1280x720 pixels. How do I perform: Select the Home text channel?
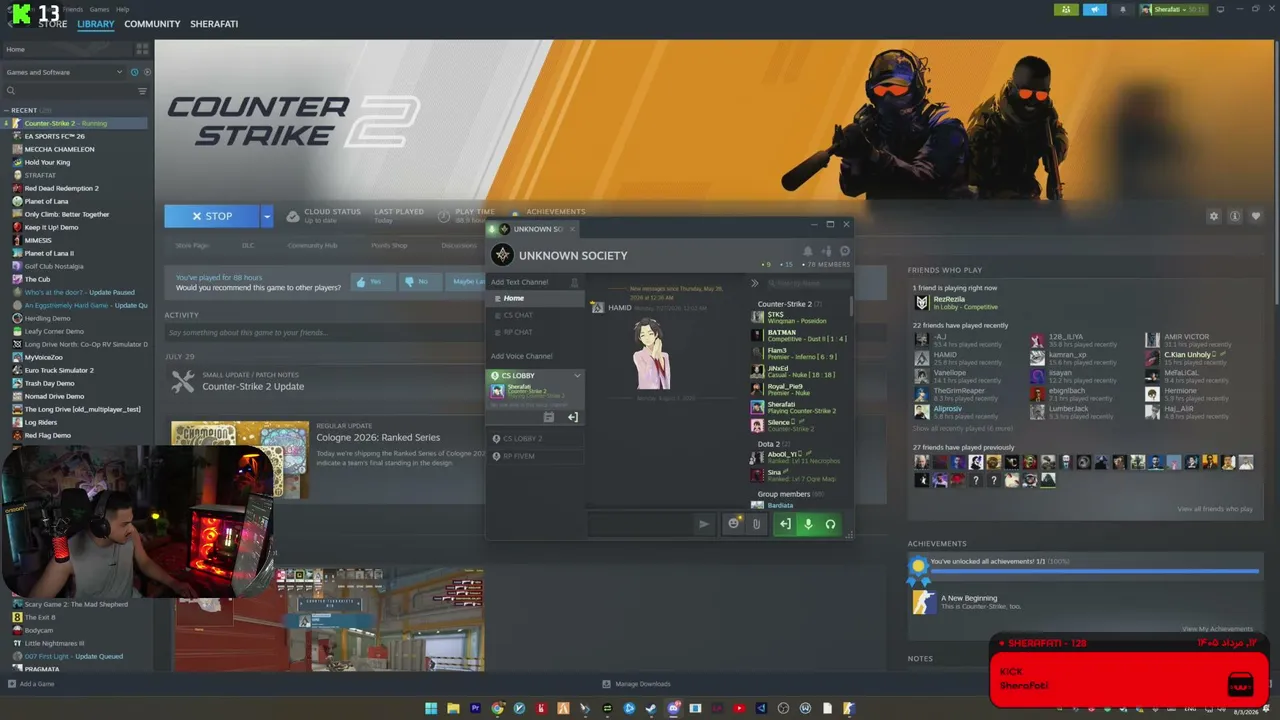click(535, 298)
